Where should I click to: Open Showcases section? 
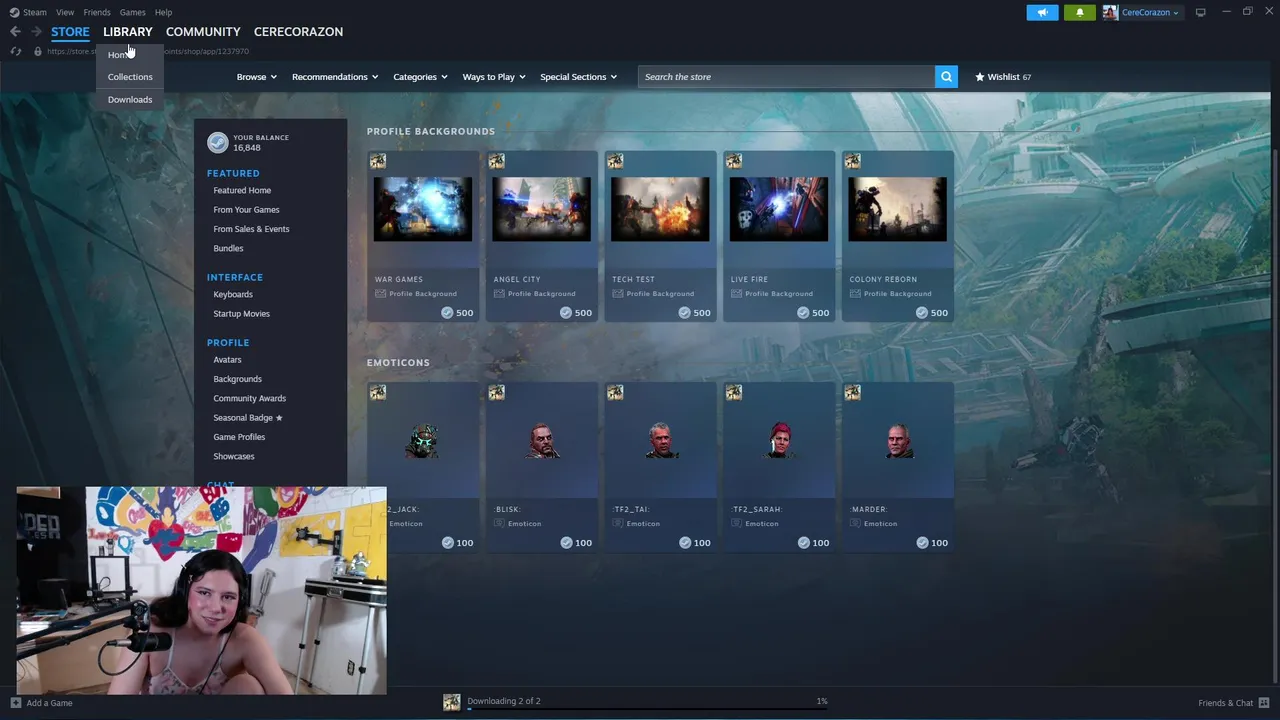click(x=234, y=457)
